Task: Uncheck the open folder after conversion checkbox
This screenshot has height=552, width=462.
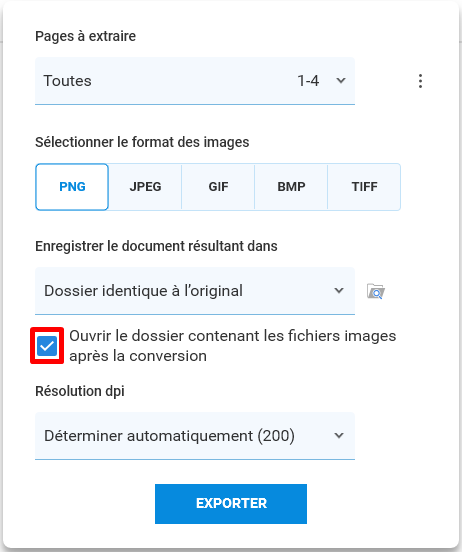Action: click(x=47, y=346)
